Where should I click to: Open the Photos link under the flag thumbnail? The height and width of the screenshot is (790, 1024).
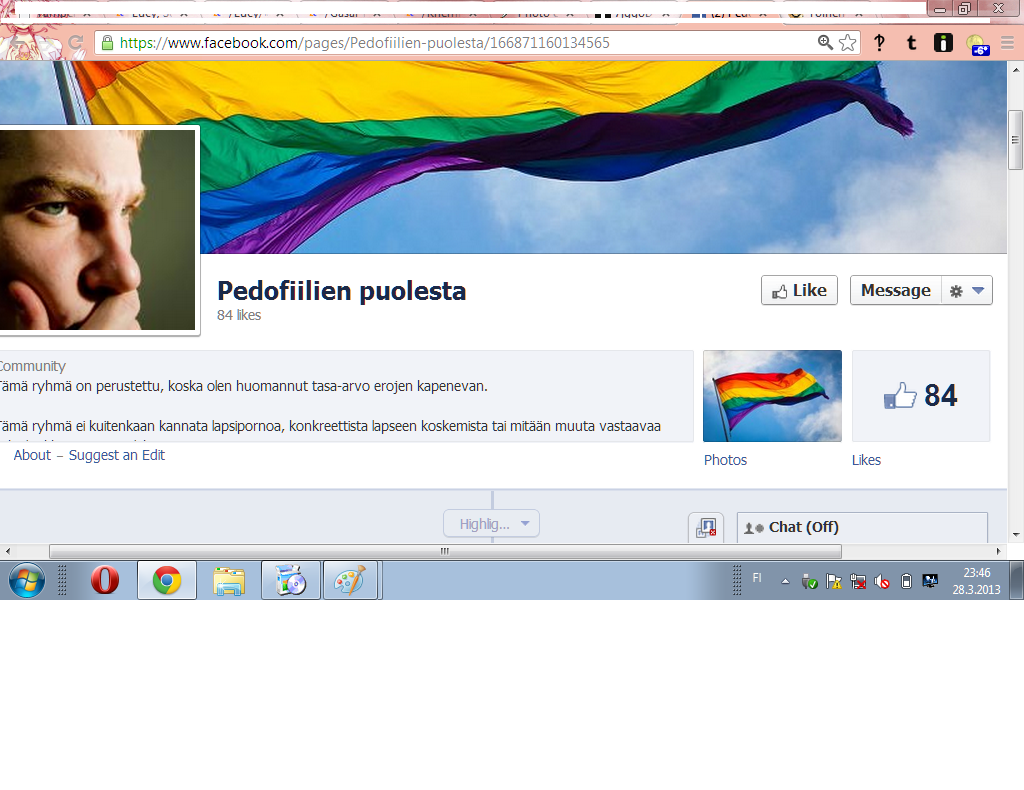(725, 460)
